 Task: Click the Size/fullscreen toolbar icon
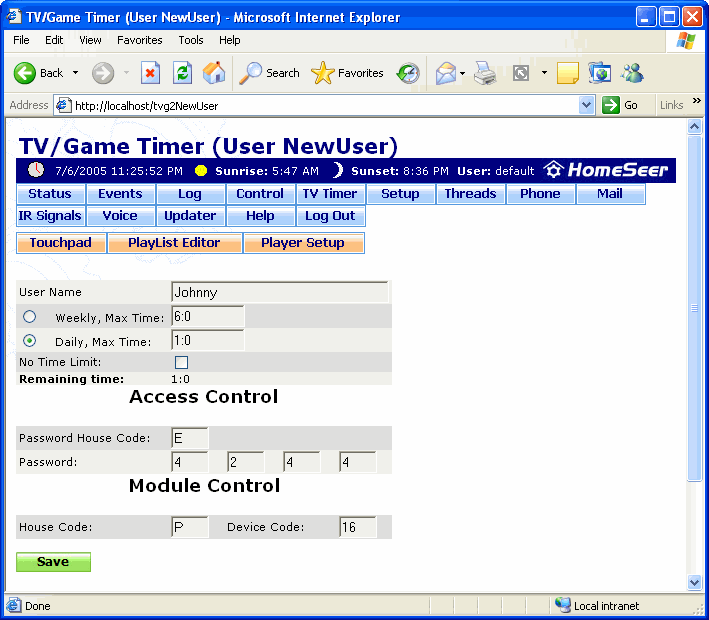(521, 73)
